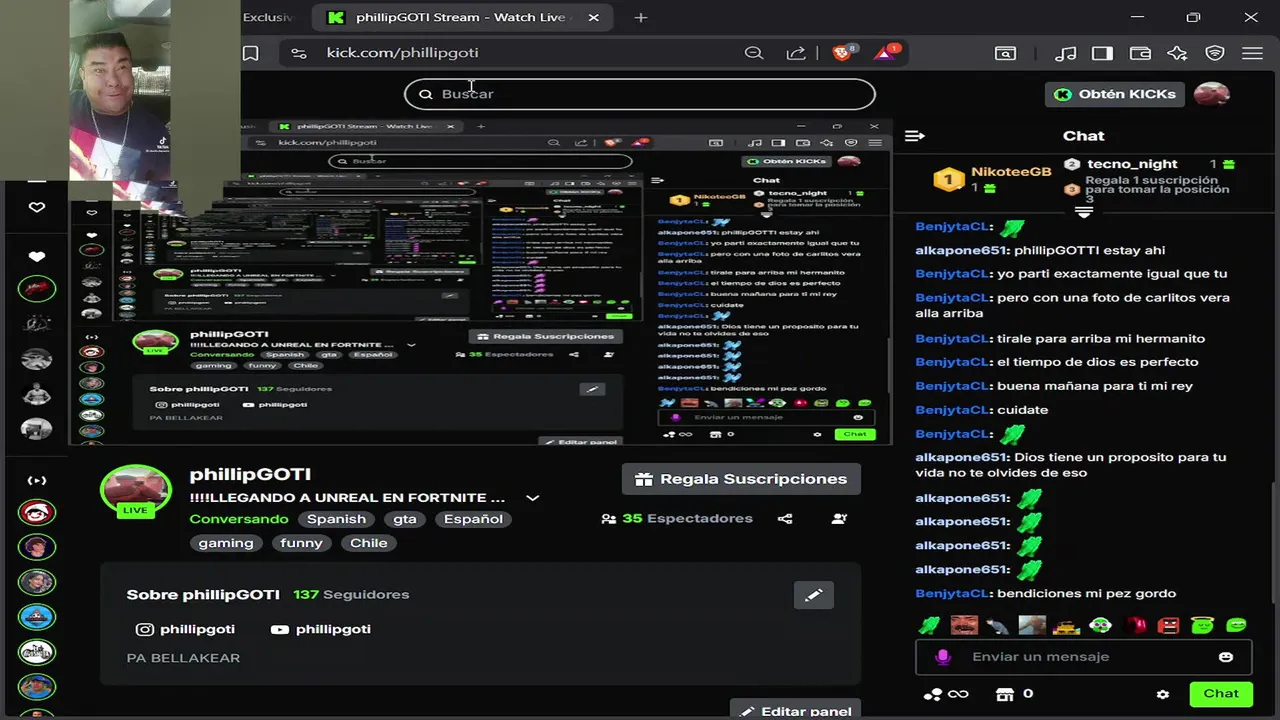Pick the green headphones emote
The height and width of the screenshot is (720, 1280).
pyautogui.click(x=1100, y=626)
